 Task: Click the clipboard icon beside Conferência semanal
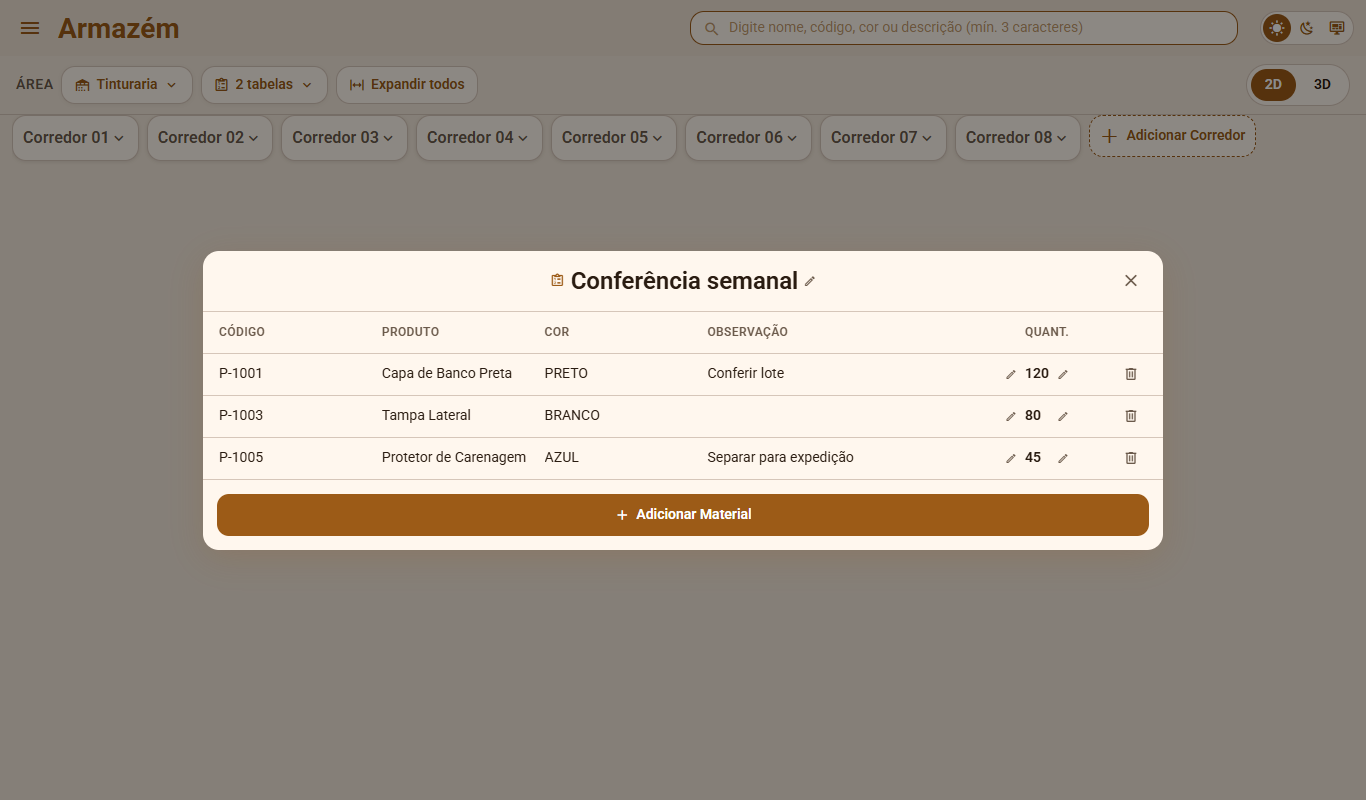click(557, 281)
